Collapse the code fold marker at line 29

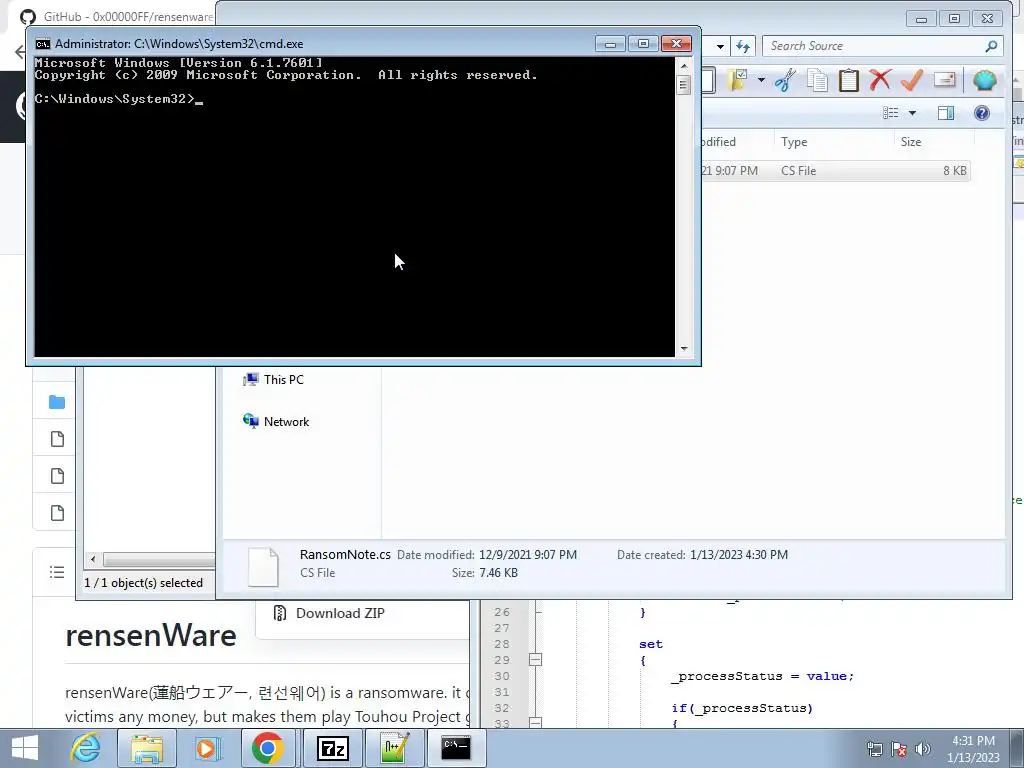(x=536, y=660)
